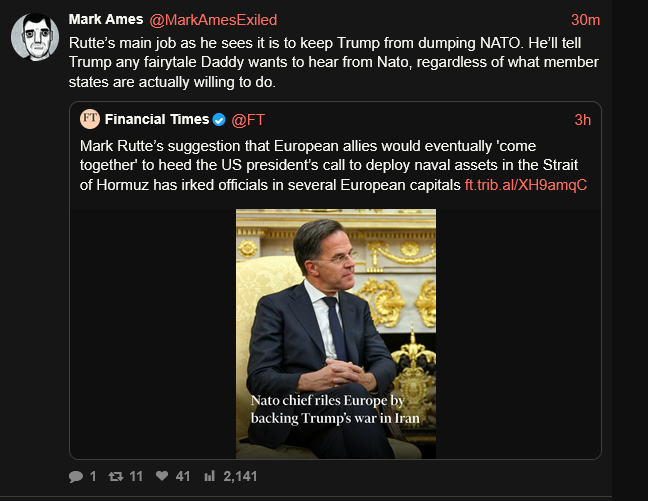The width and height of the screenshot is (648, 501).
Task: Open the 3h quoted tweet timestamp
Action: [583, 120]
